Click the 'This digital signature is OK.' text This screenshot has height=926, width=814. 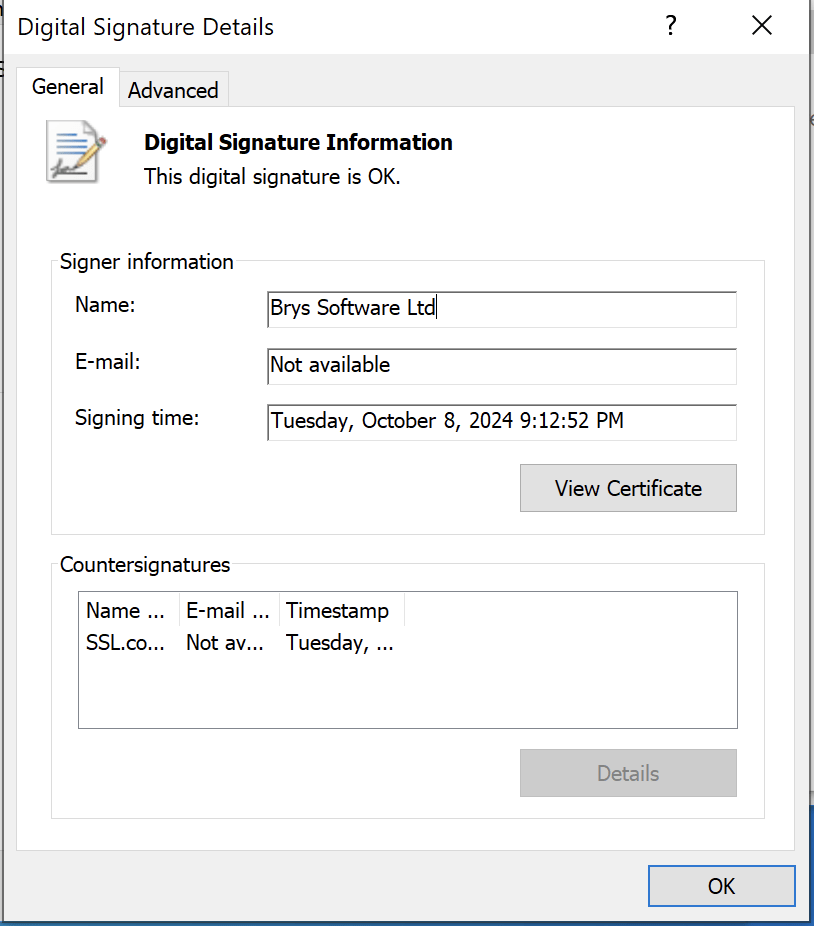point(272,177)
